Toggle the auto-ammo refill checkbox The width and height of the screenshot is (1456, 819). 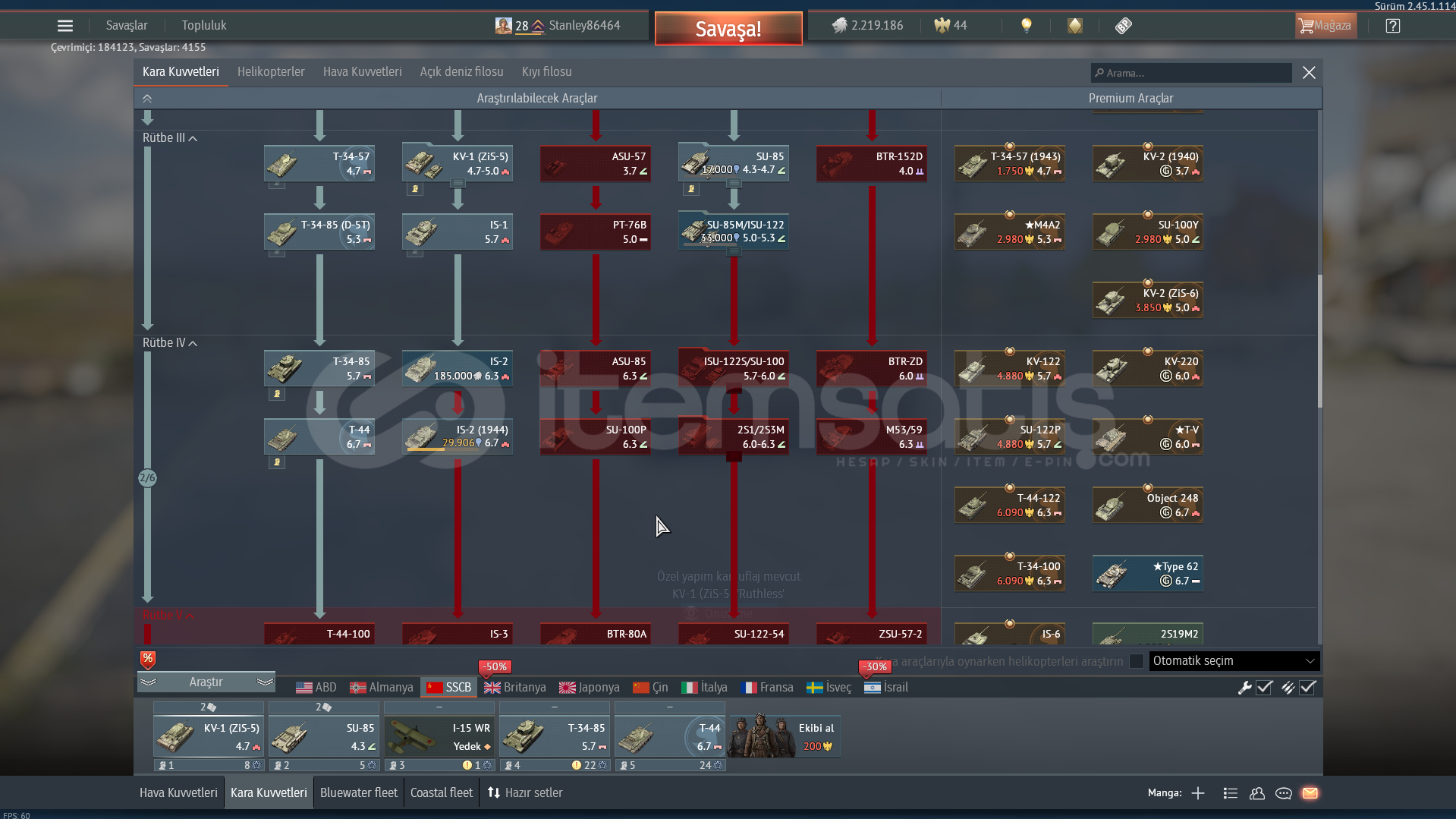pos(1307,688)
